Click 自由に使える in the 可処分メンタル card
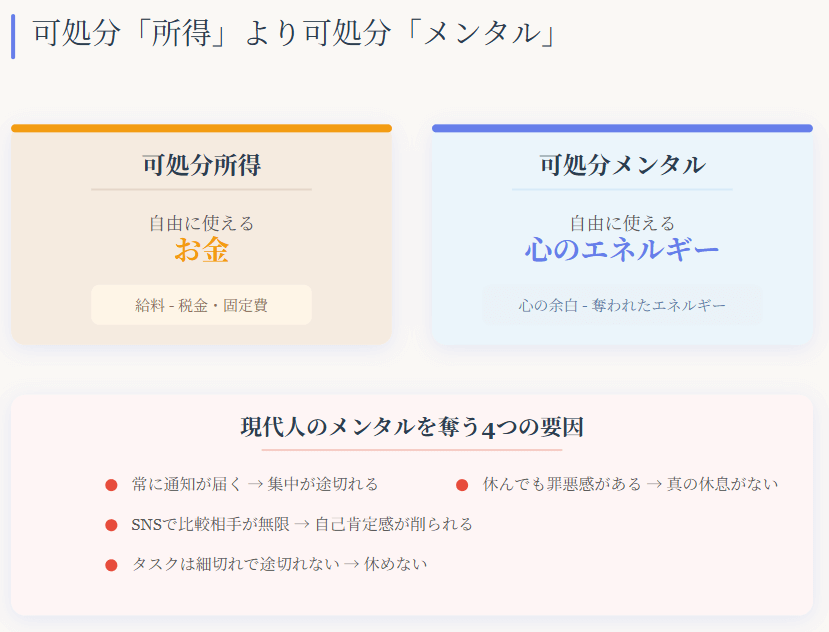This screenshot has height=632, width=829. click(x=622, y=223)
